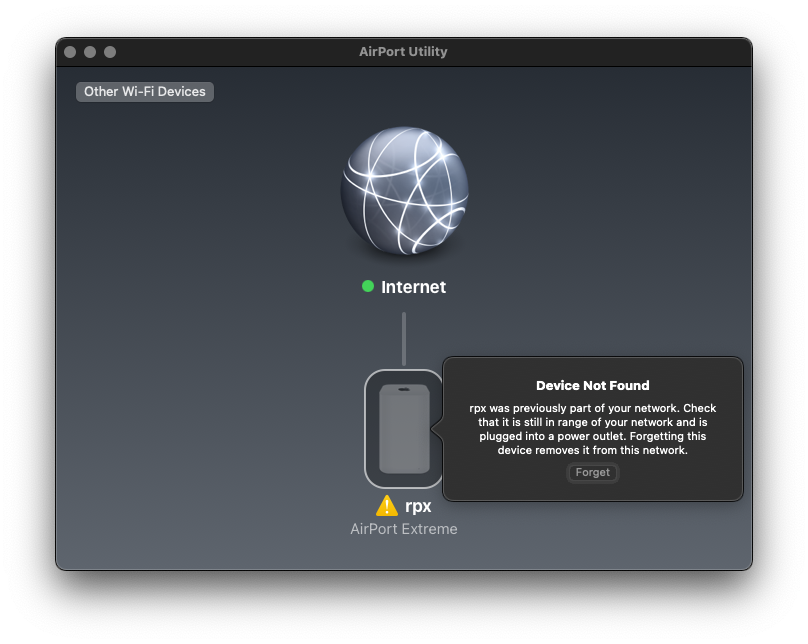Click the "rpx" device name label
The height and width of the screenshot is (644, 808).
pos(418,506)
